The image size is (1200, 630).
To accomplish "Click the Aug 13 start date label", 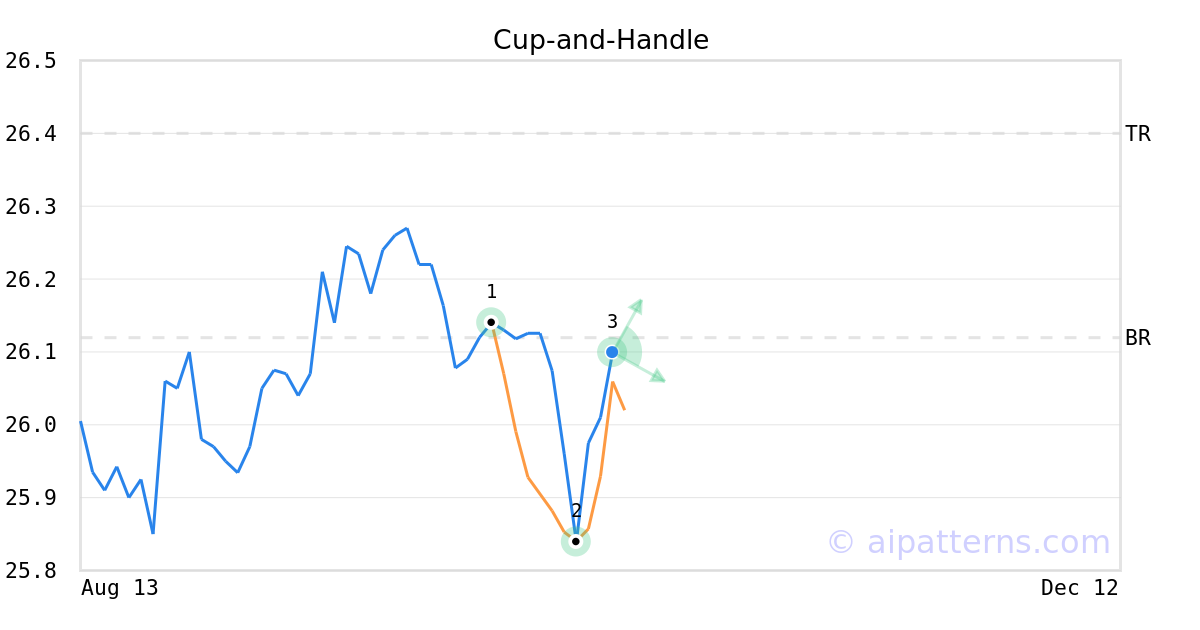I will tap(119, 588).
